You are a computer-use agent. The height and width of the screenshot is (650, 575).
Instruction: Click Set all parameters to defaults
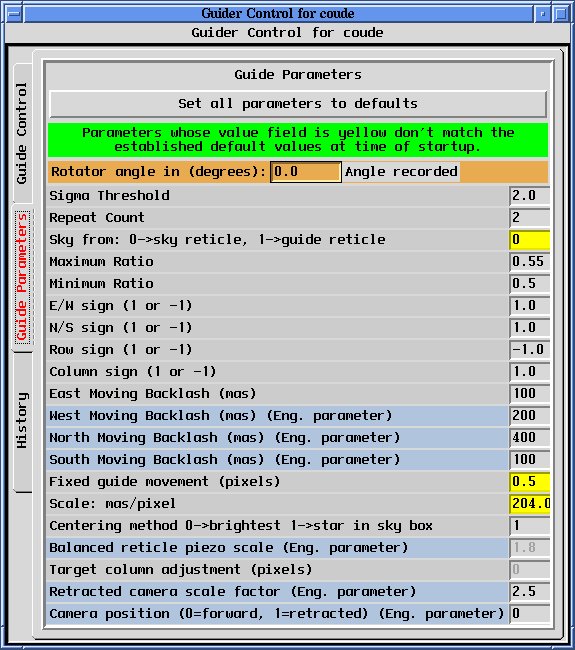[298, 104]
